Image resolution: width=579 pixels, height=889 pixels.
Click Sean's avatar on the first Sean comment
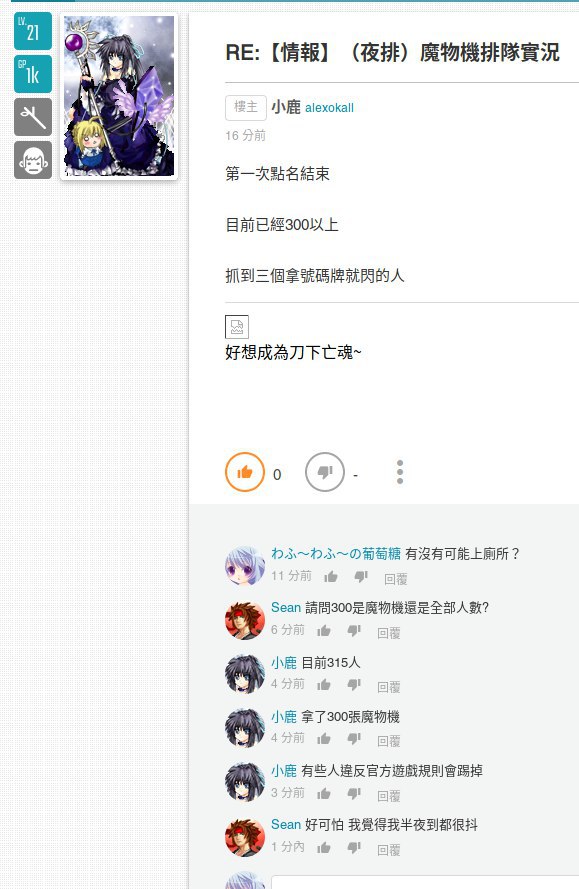click(245, 620)
